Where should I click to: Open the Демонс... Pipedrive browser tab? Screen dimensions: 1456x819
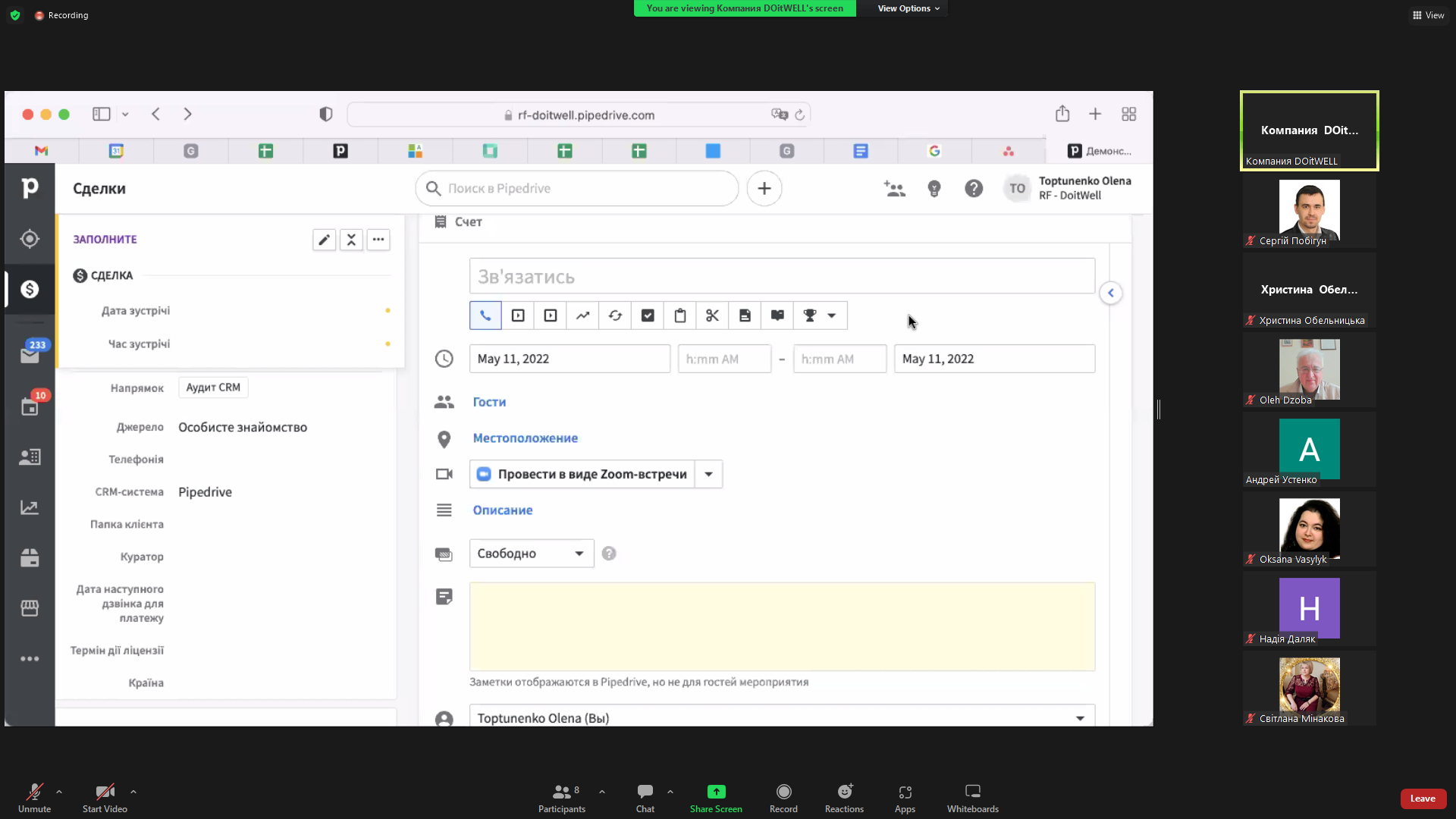[1099, 151]
